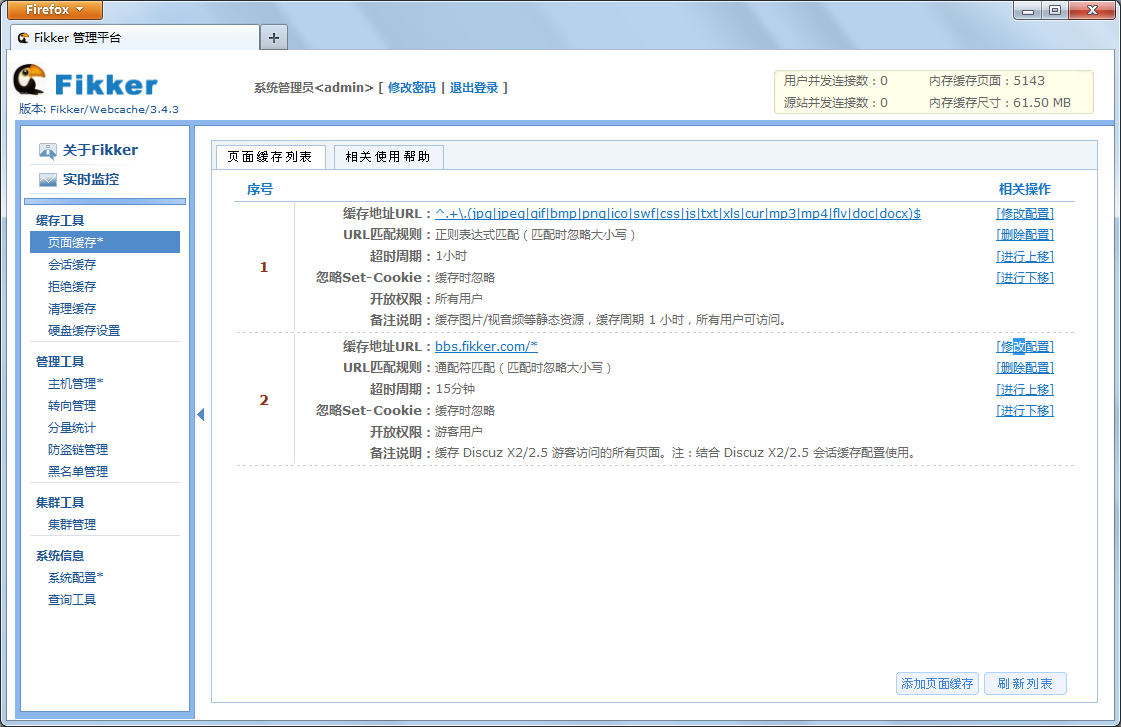Open 分量统计 in the sidebar
The width and height of the screenshot is (1121, 727).
tap(72, 427)
